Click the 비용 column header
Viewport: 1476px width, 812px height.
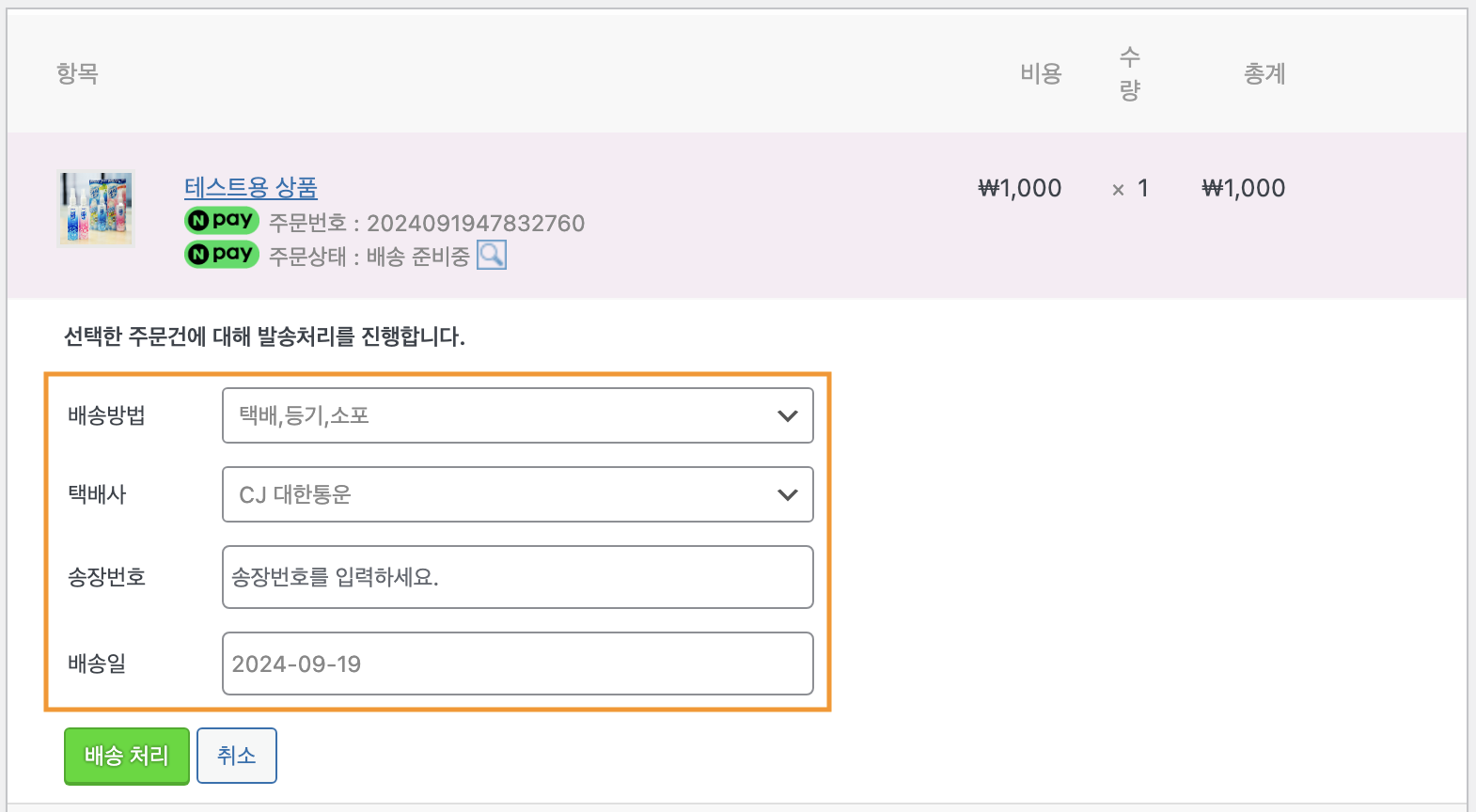[1041, 73]
